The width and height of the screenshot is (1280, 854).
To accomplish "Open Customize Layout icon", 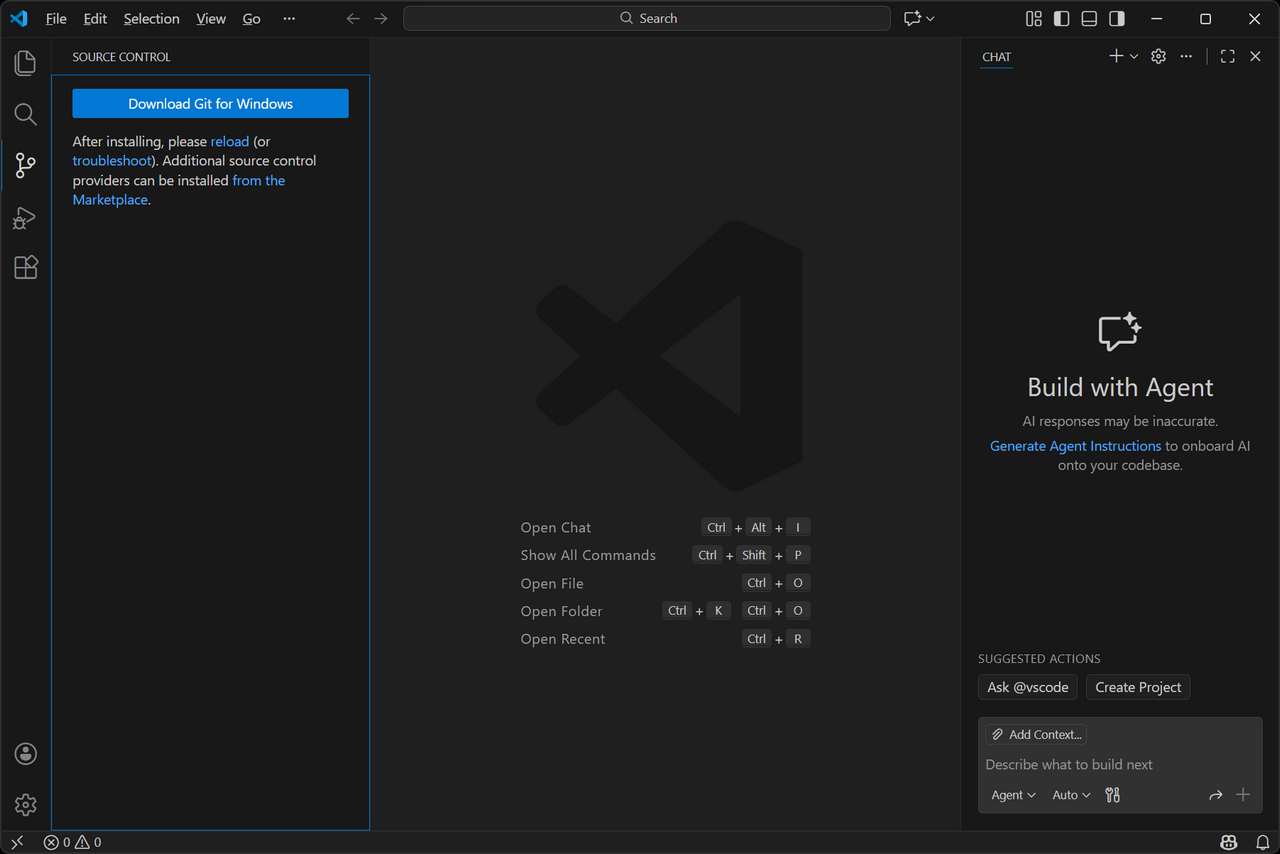I will tap(1034, 18).
